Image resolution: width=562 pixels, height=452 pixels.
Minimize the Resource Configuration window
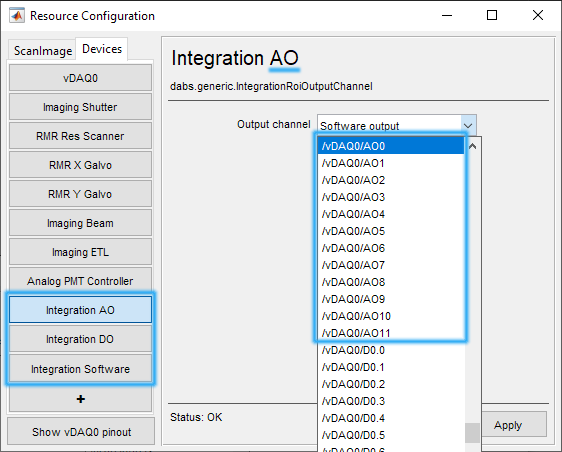(x=447, y=15)
